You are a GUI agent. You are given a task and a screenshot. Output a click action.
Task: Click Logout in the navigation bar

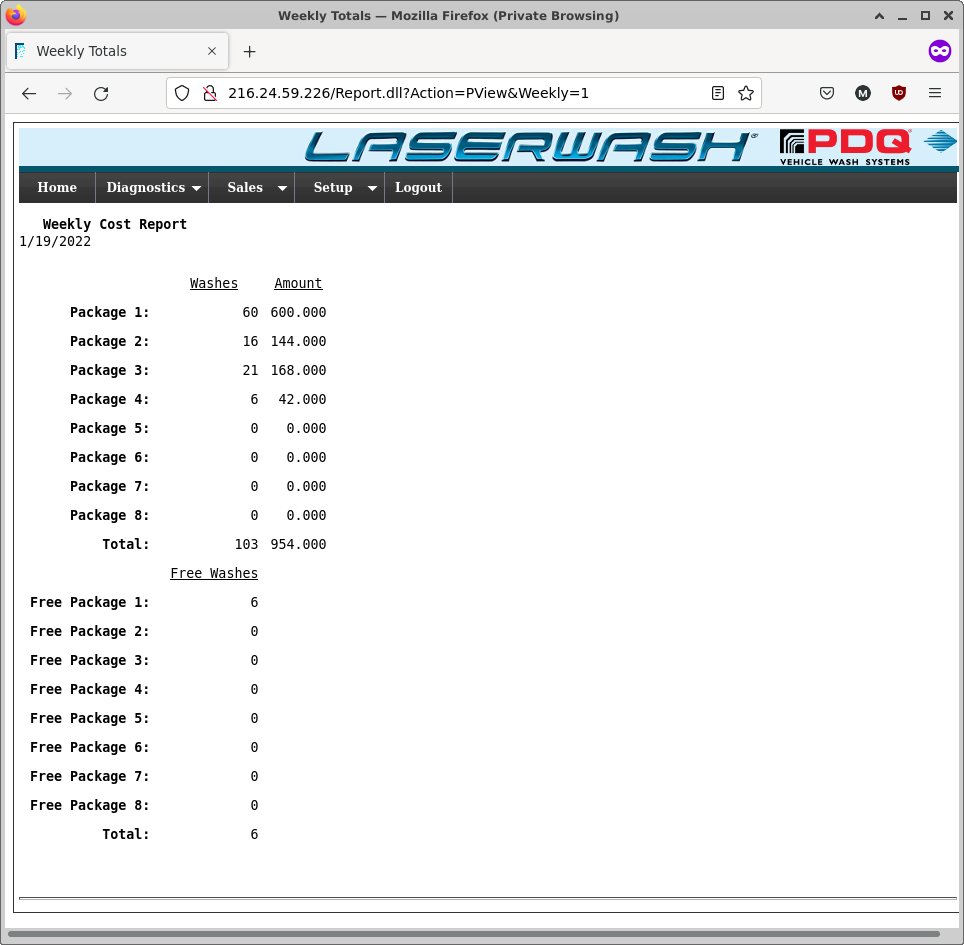point(418,187)
